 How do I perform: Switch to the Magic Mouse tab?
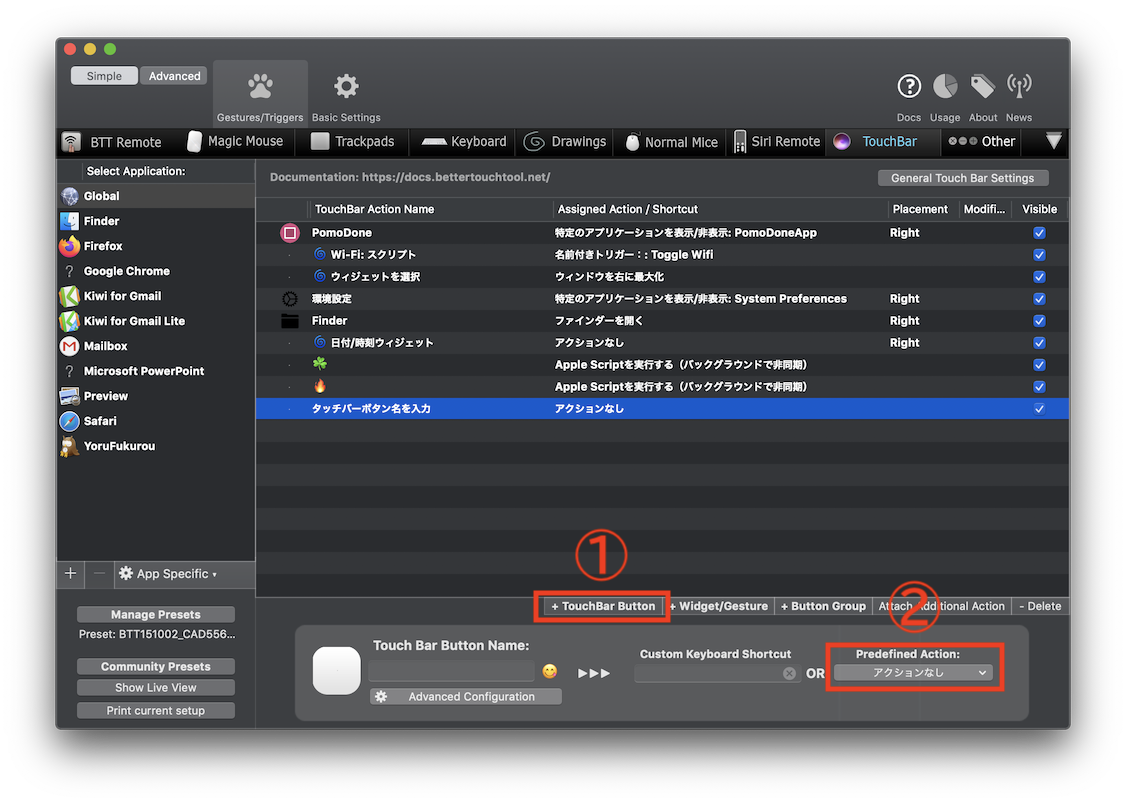tap(235, 142)
